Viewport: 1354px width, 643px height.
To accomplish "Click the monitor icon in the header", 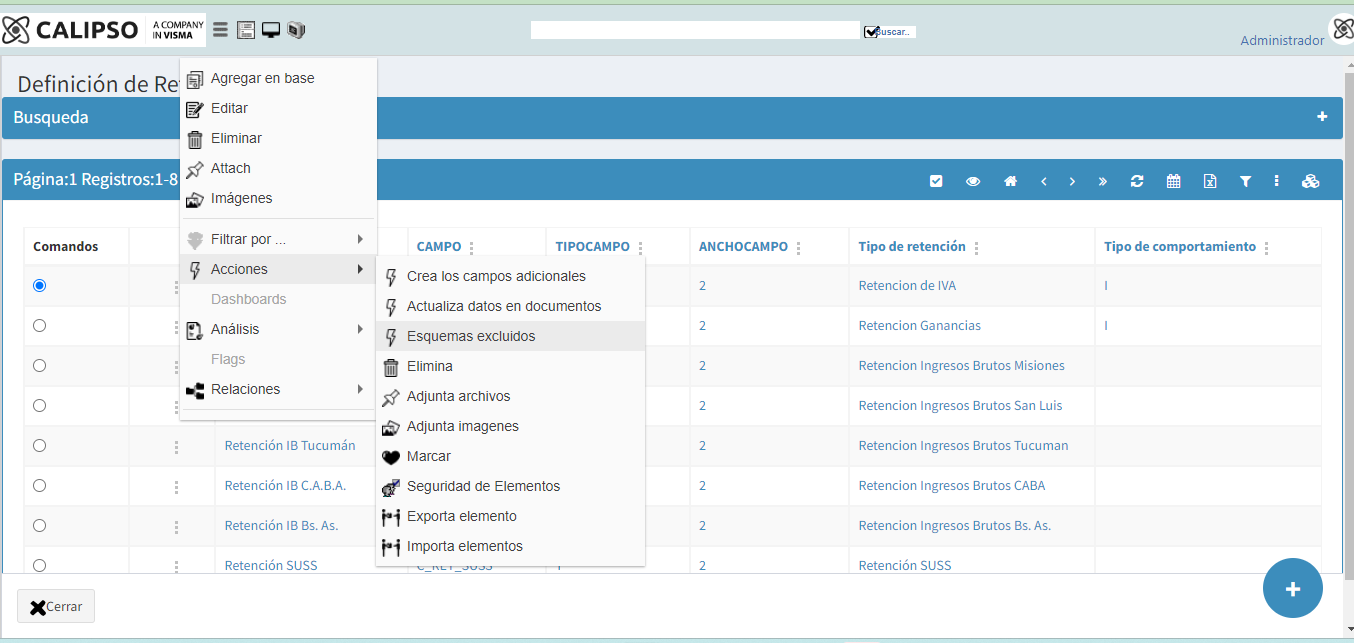I will (271, 30).
